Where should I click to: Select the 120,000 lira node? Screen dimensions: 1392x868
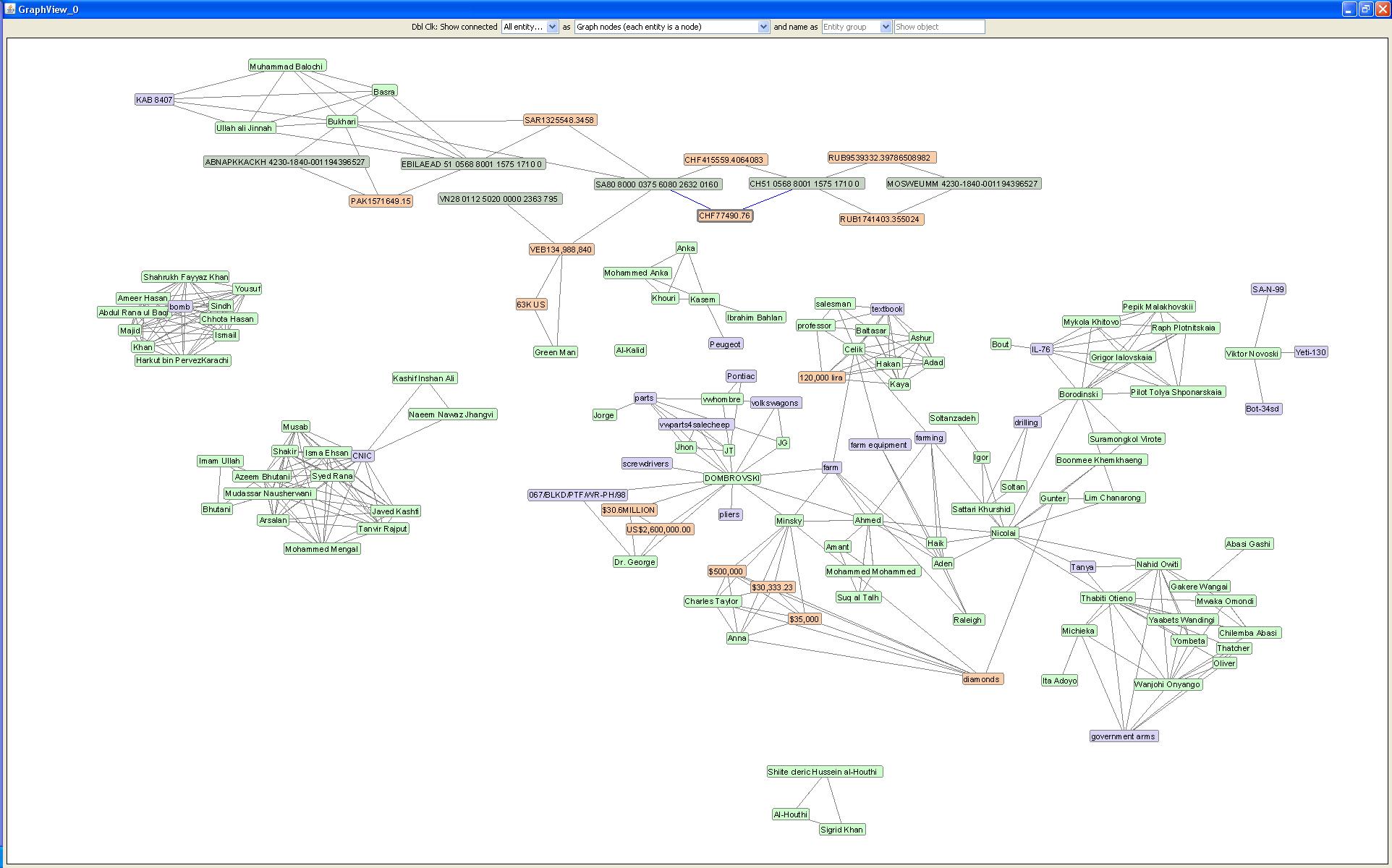821,378
